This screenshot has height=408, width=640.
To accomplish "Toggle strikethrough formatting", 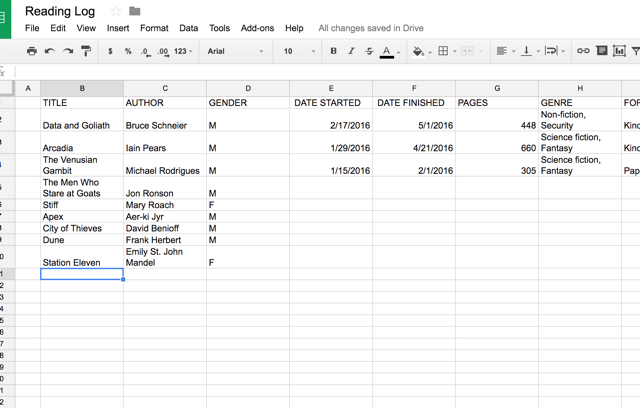I will point(369,51).
